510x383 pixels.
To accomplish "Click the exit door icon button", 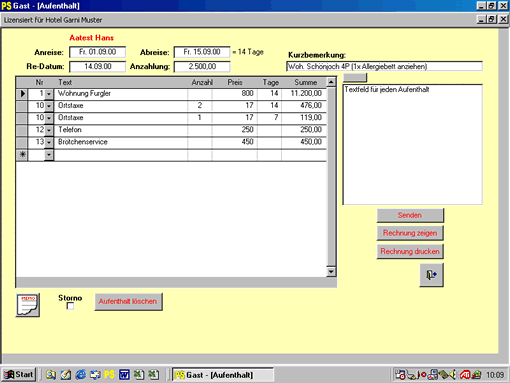I will (431, 275).
